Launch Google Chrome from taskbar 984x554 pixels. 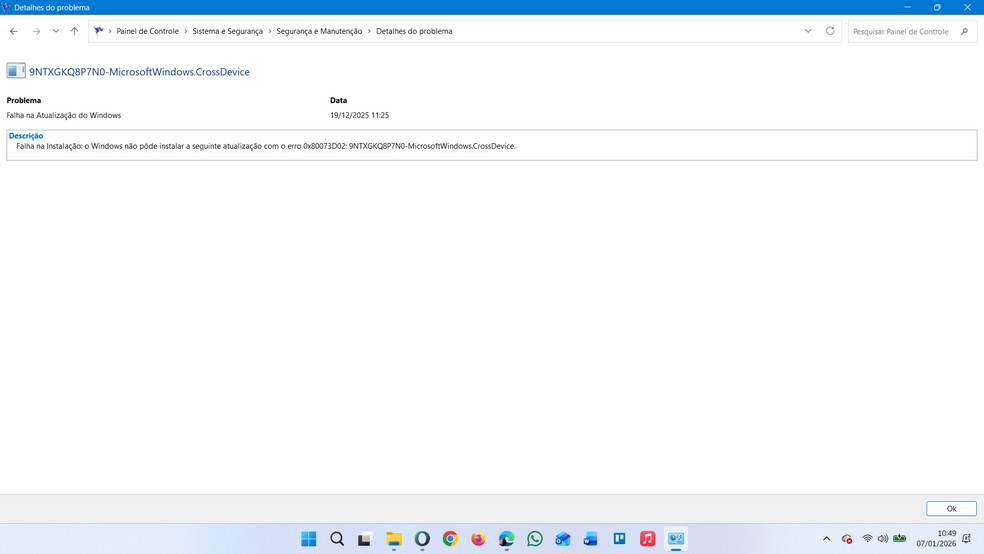[450, 539]
